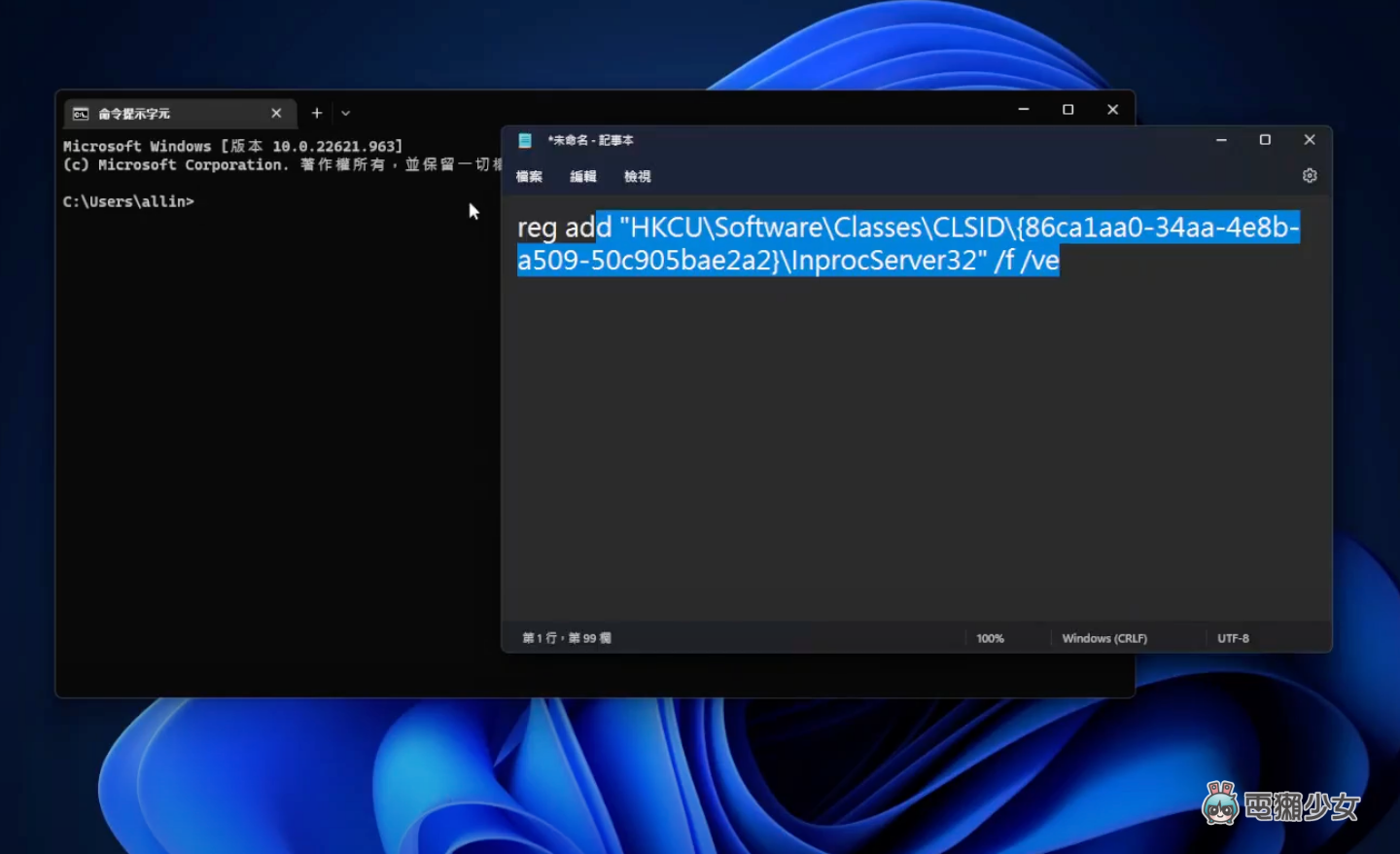Click the 第1行 cursor position indicator
The height and width of the screenshot is (854, 1400).
[x=567, y=638]
